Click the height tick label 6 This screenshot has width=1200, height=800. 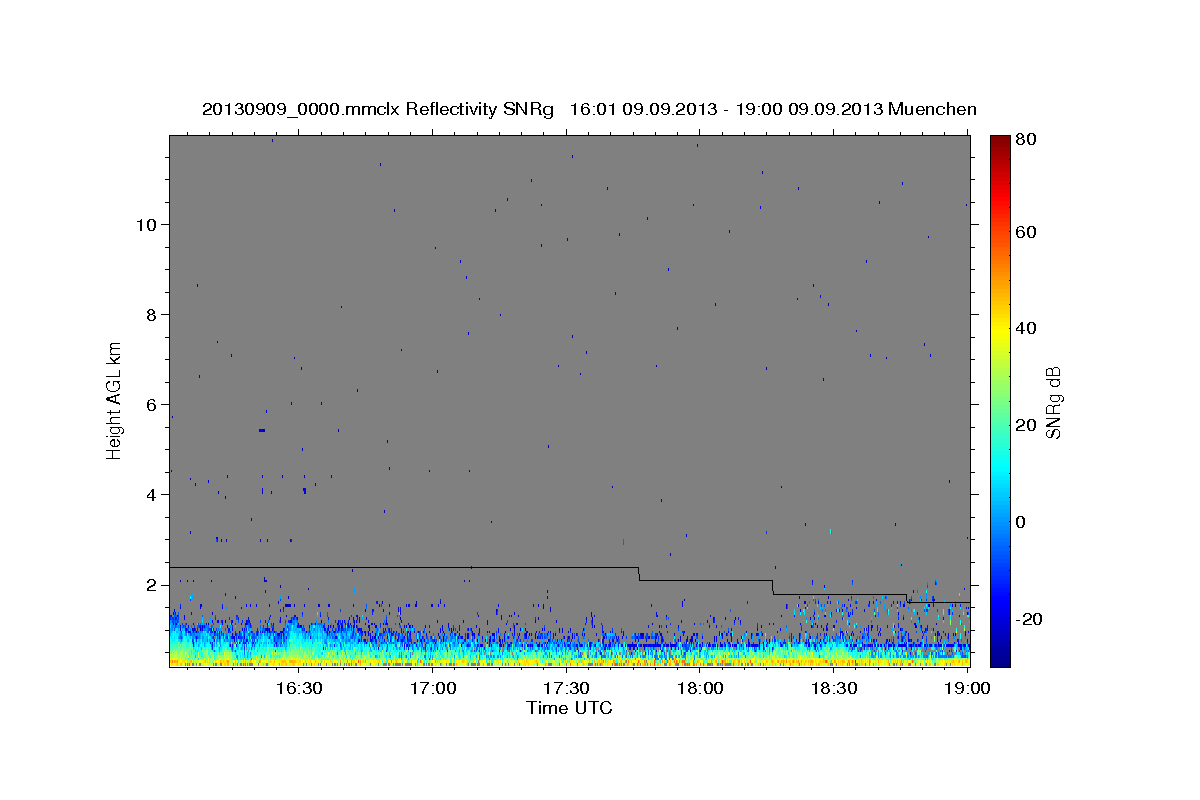(x=153, y=404)
